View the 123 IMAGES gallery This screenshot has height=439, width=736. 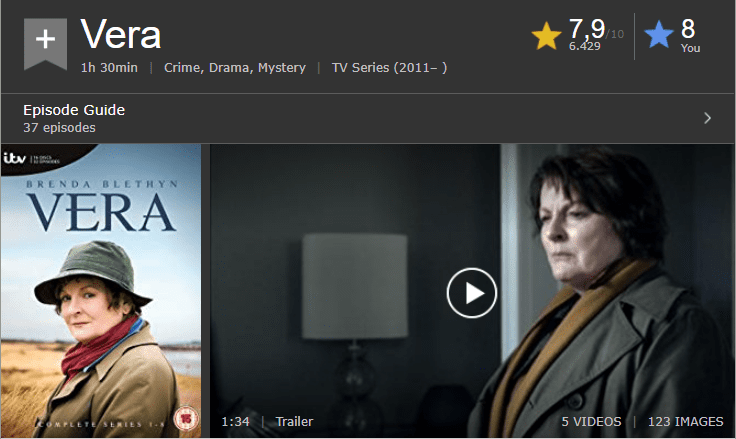[x=685, y=422]
